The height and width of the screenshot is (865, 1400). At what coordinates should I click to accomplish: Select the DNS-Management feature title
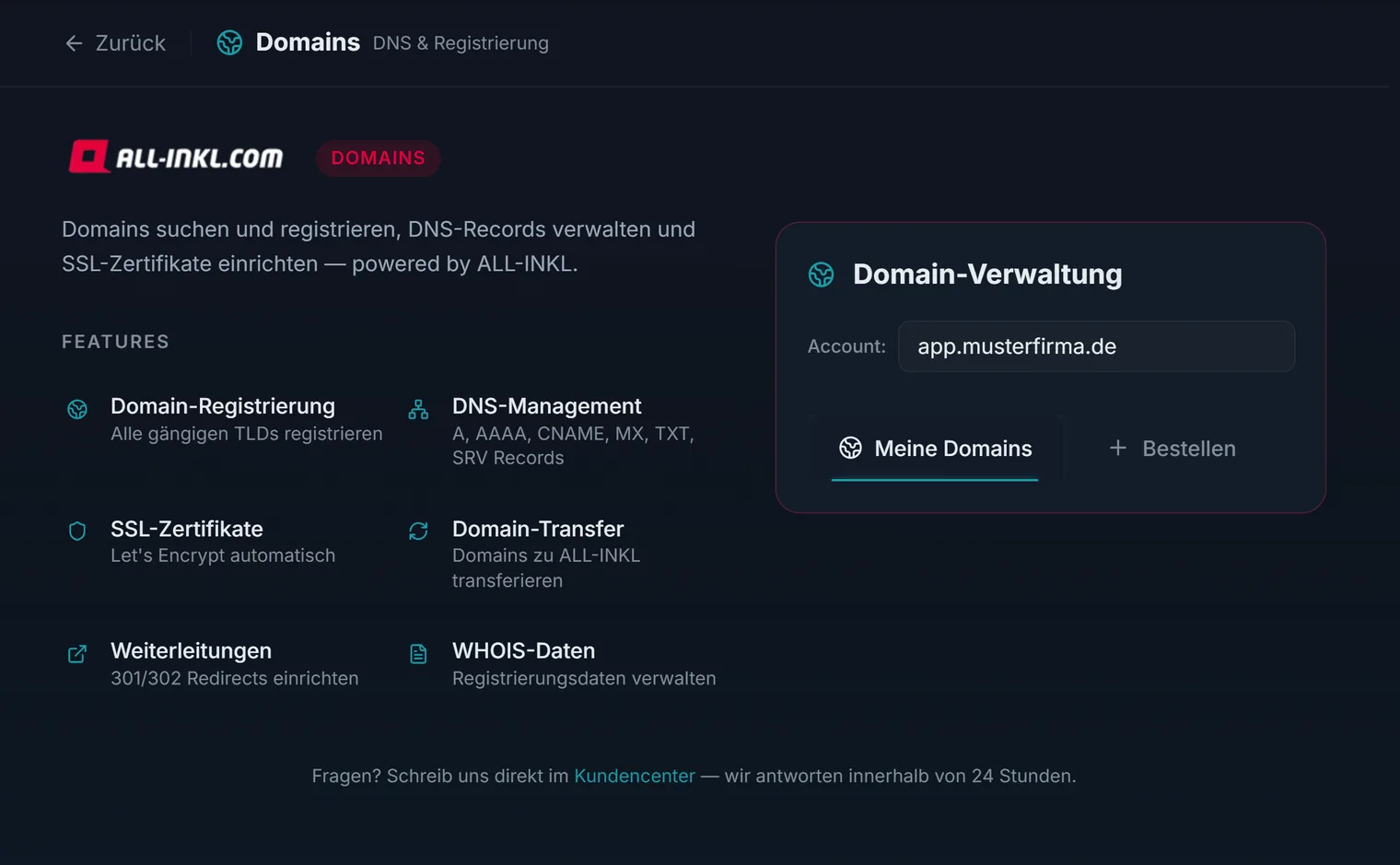(x=547, y=406)
